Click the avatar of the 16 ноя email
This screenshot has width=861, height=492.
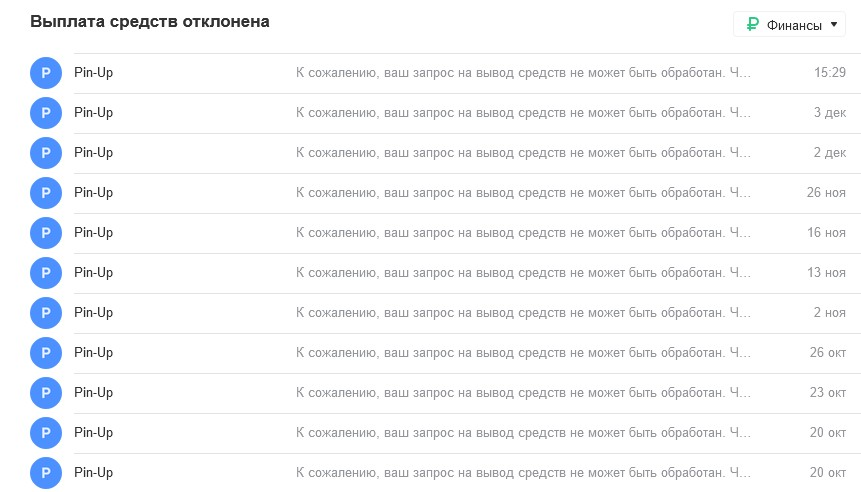pos(46,233)
